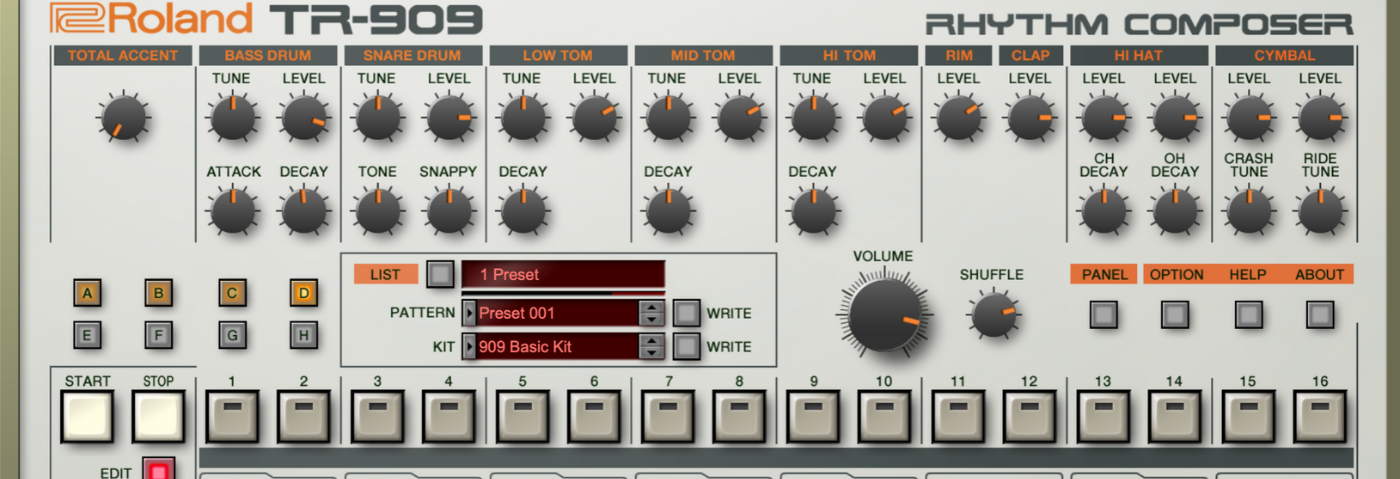The image size is (1400, 479).
Task: Start the sequencer with START
Action: point(87,417)
